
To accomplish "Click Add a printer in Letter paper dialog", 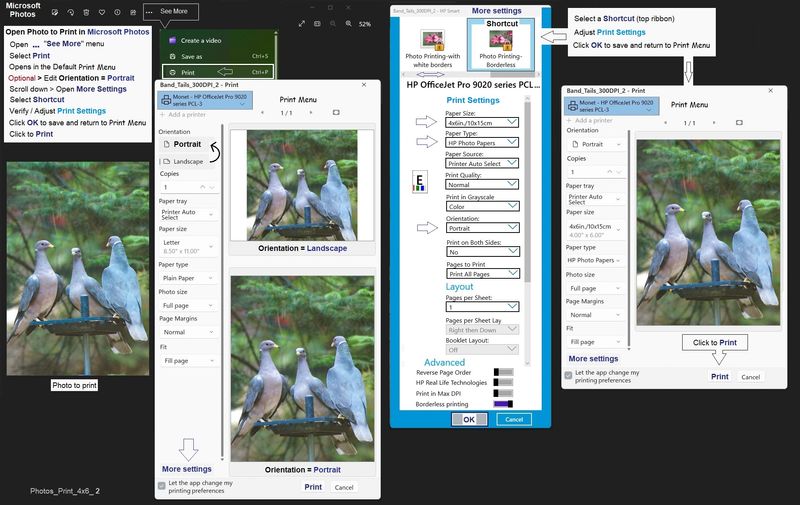I will point(183,114).
